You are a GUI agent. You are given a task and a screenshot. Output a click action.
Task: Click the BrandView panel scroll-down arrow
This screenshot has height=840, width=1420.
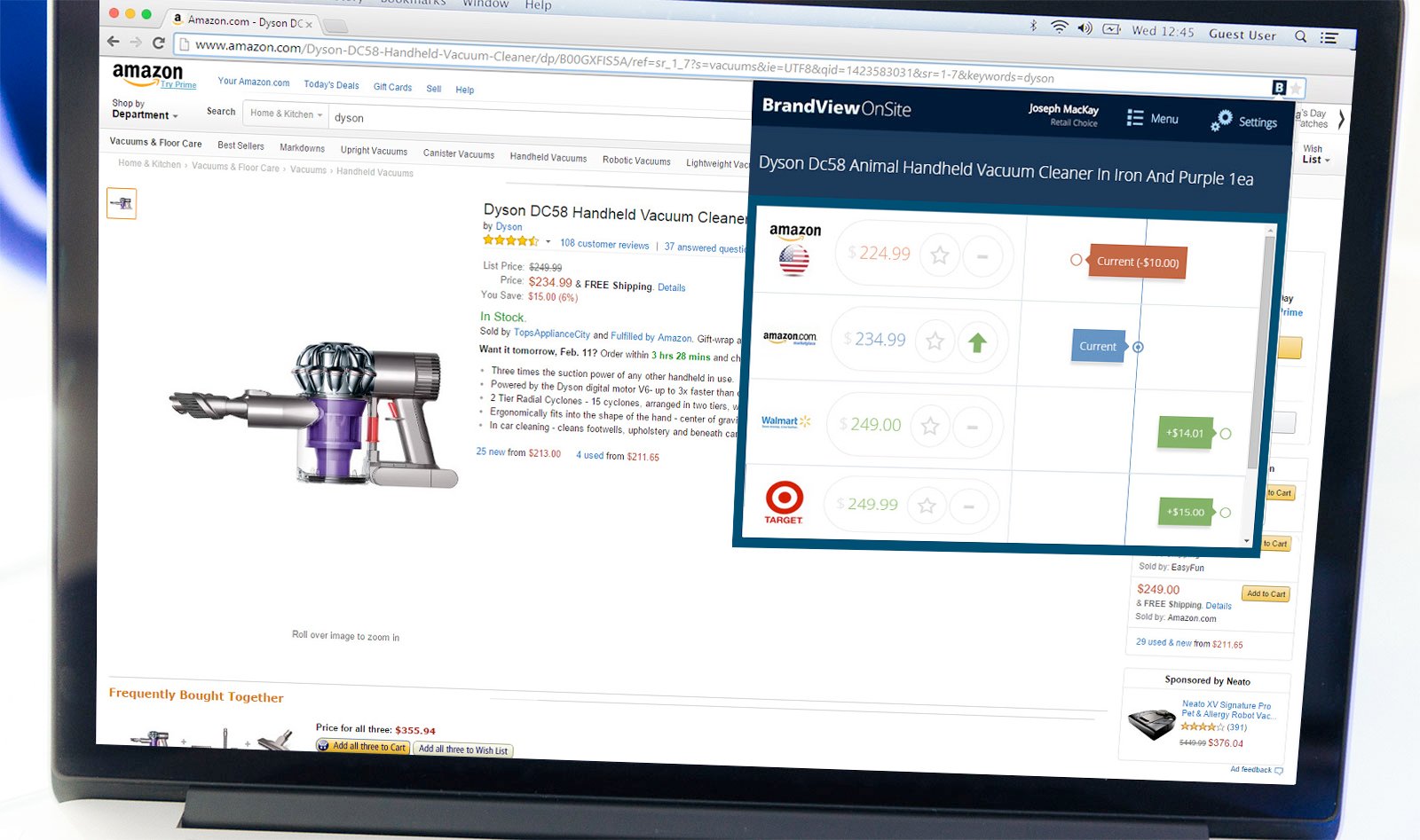tap(1246, 540)
